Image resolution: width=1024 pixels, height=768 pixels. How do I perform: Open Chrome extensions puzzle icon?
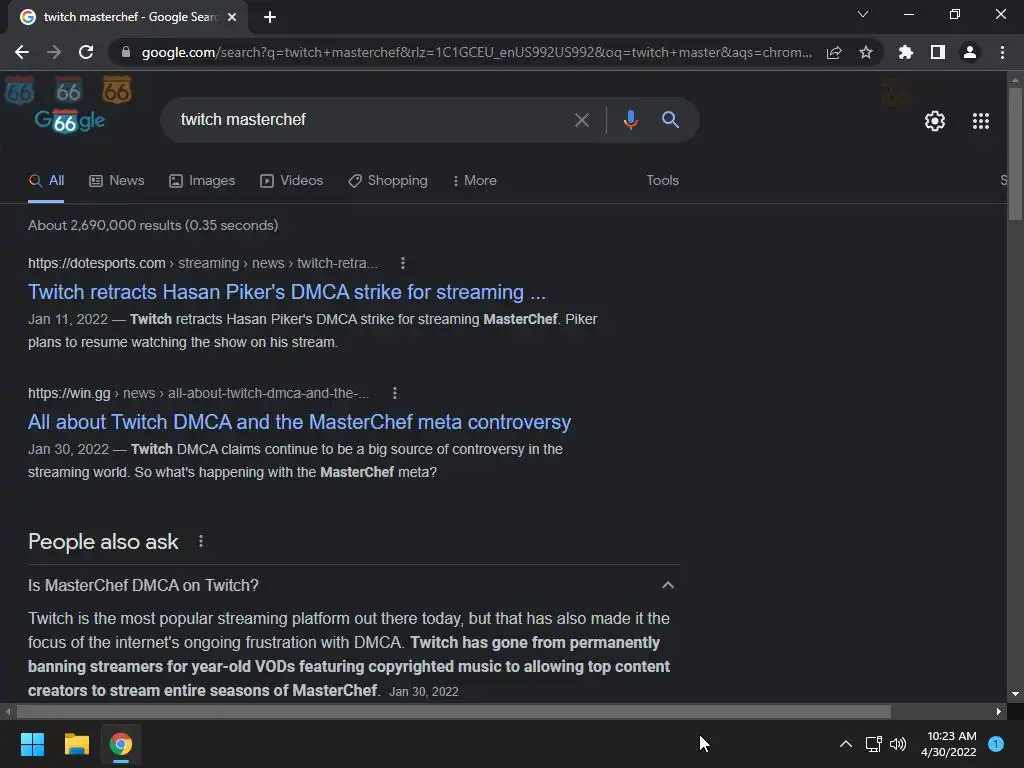click(x=906, y=52)
